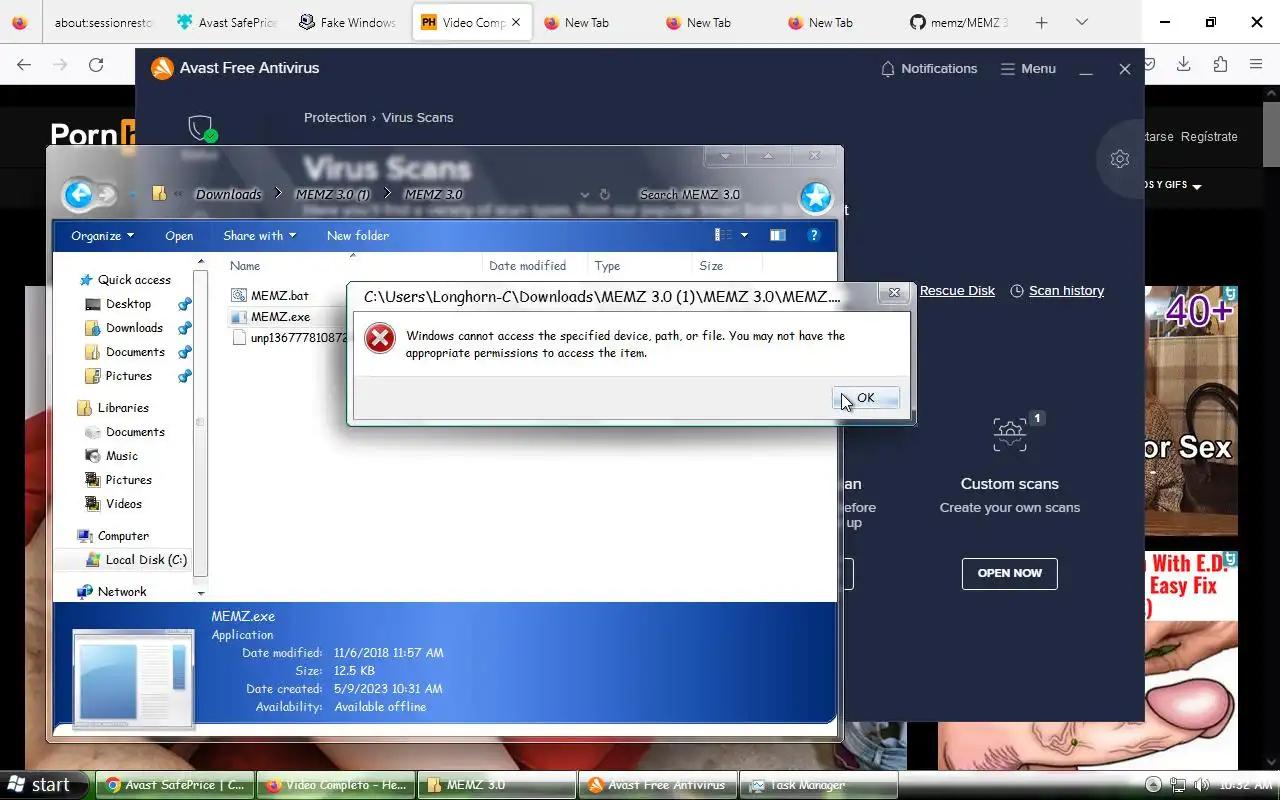Open Scan history link

pos(1057,291)
